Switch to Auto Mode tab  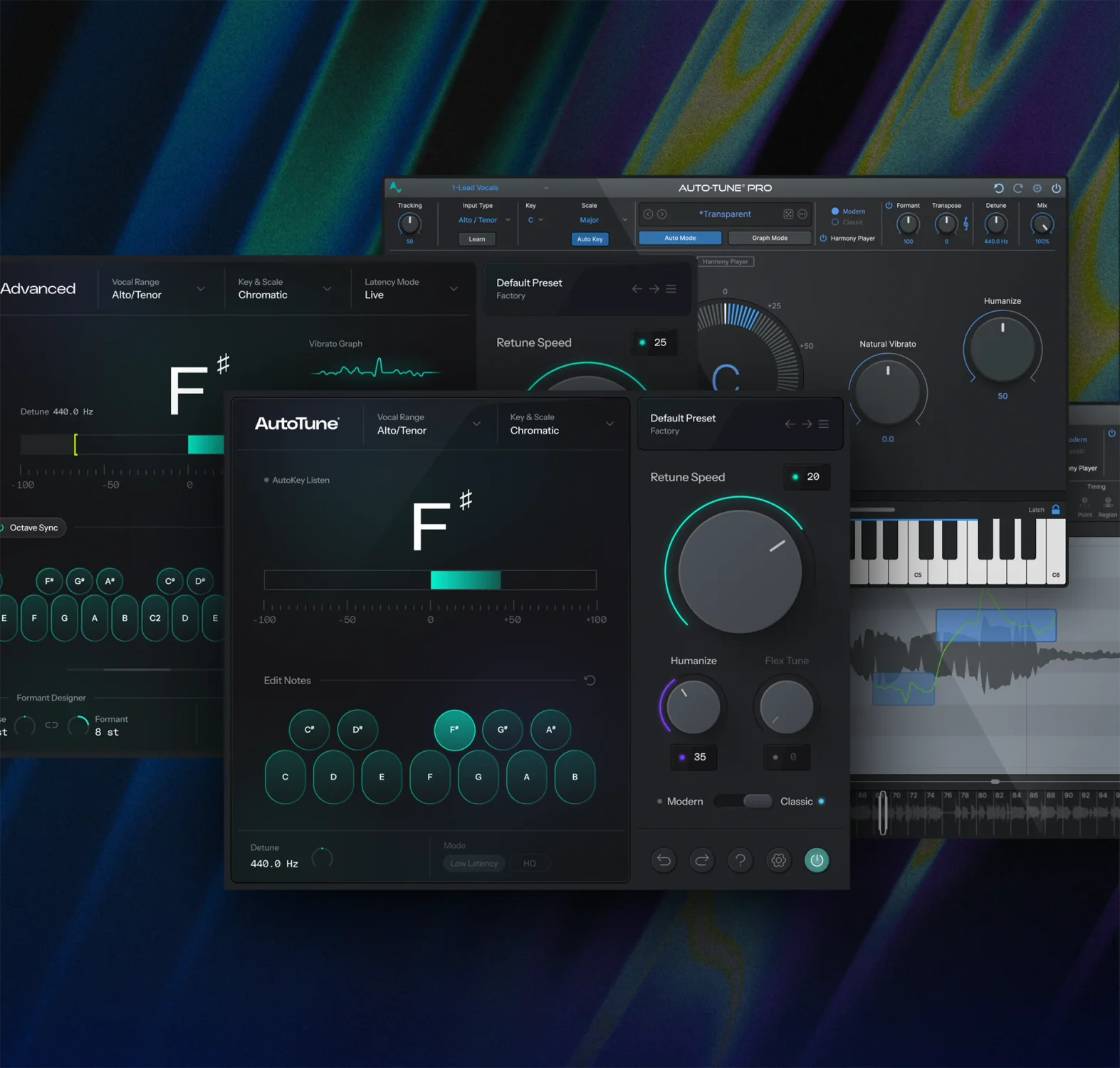click(680, 238)
